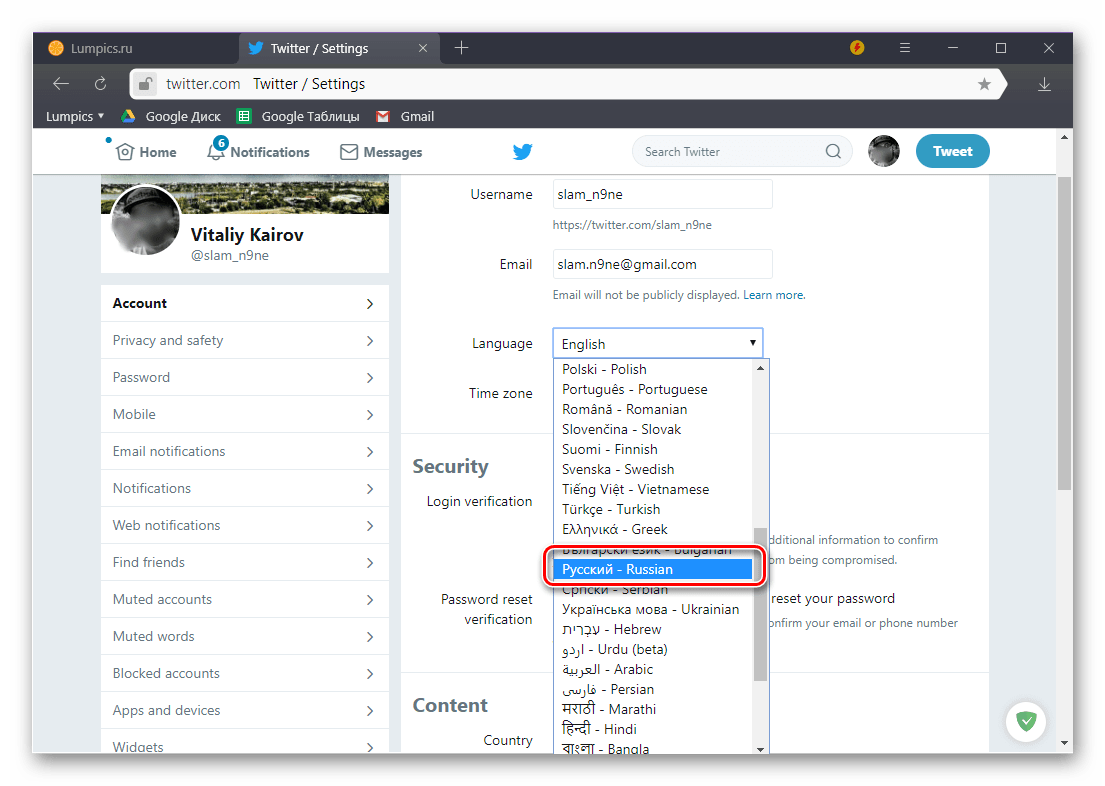Reload the page with refresh icon

tap(100, 84)
